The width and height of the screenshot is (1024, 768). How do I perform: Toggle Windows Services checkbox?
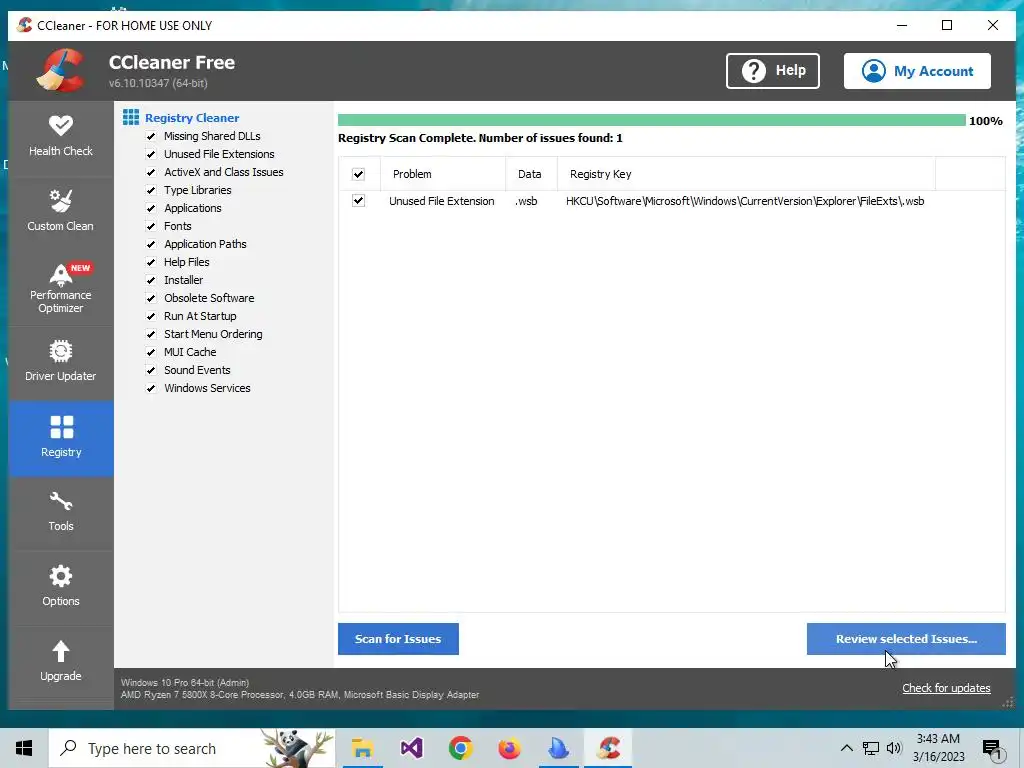click(x=151, y=388)
